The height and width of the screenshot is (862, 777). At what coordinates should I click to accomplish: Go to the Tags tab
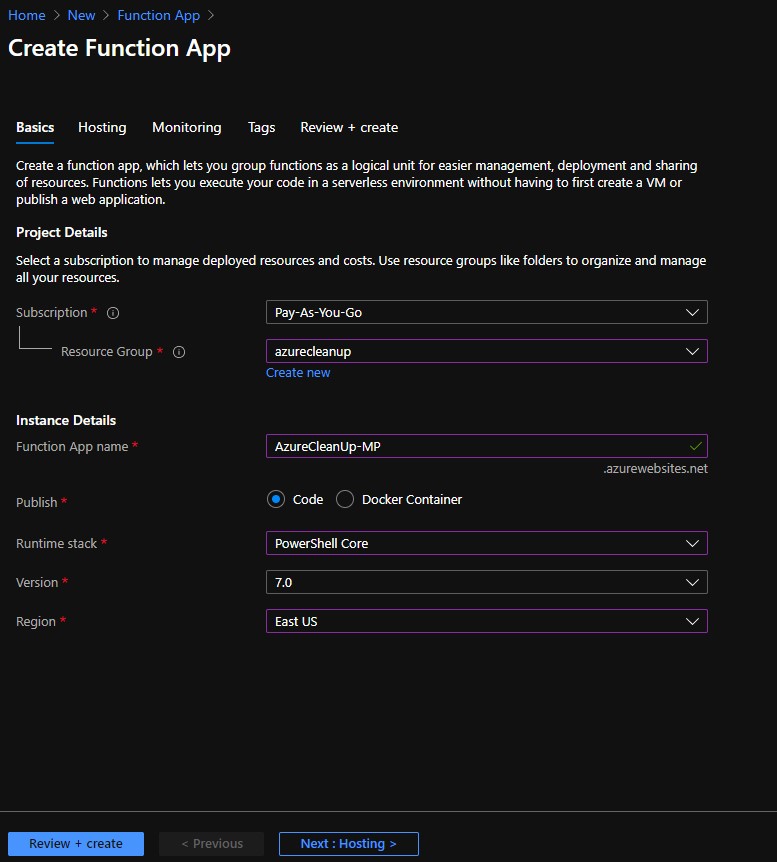click(x=261, y=128)
